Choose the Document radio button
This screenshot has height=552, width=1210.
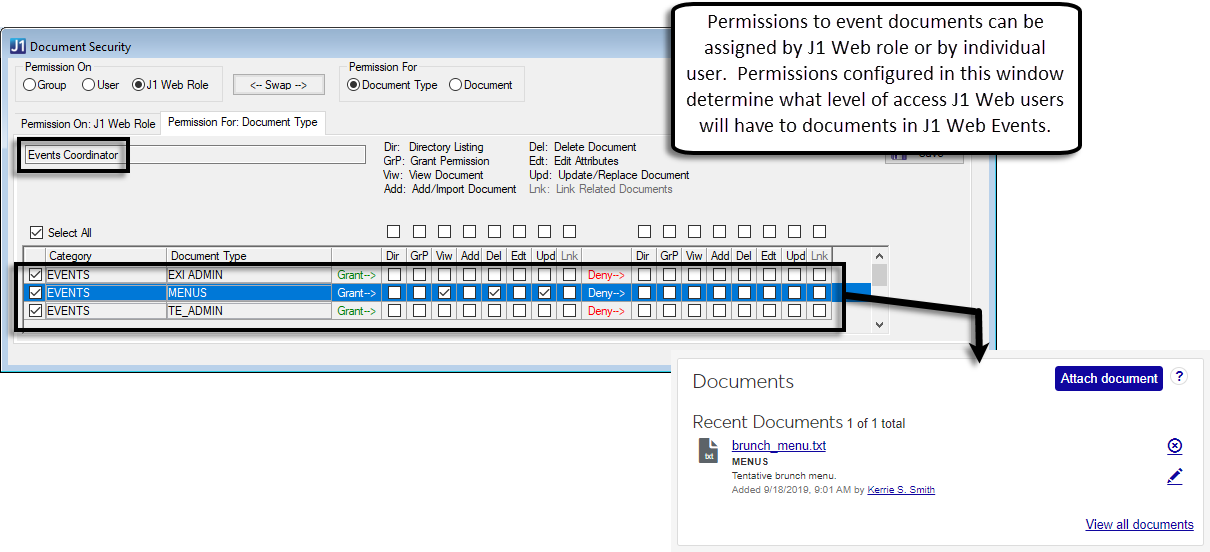click(x=456, y=85)
